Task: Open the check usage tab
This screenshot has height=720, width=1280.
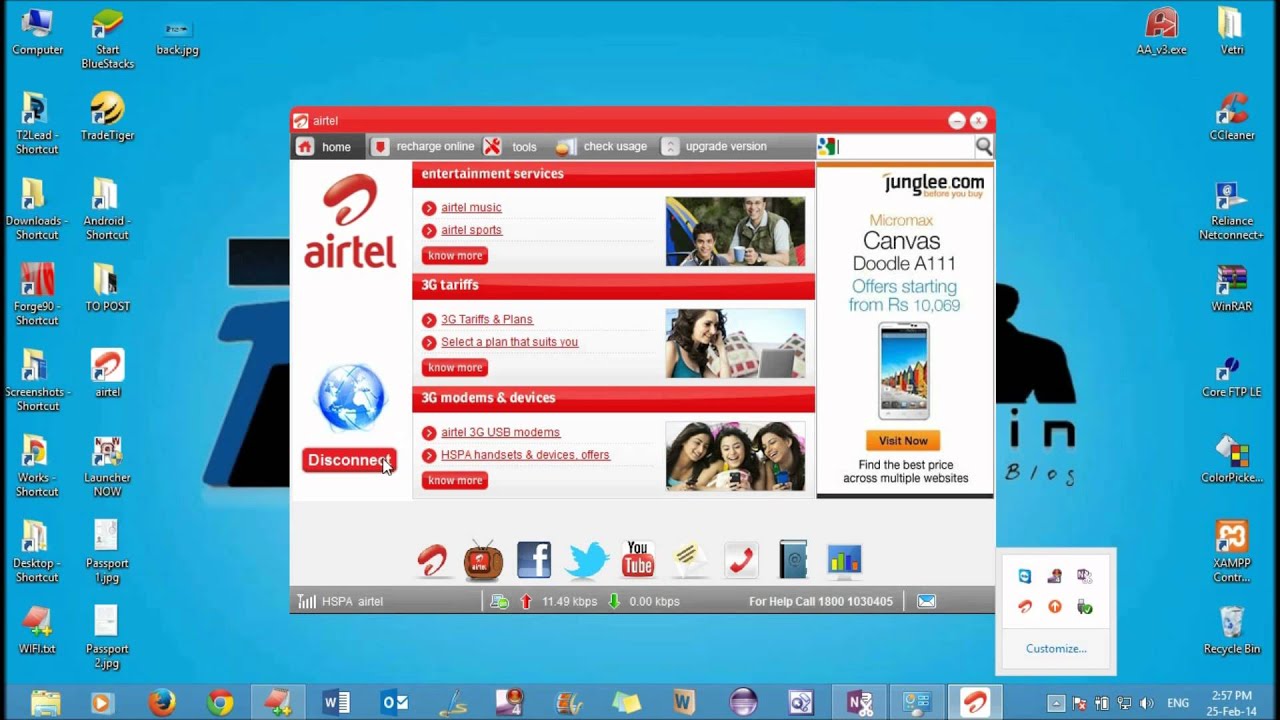Action: coord(602,147)
